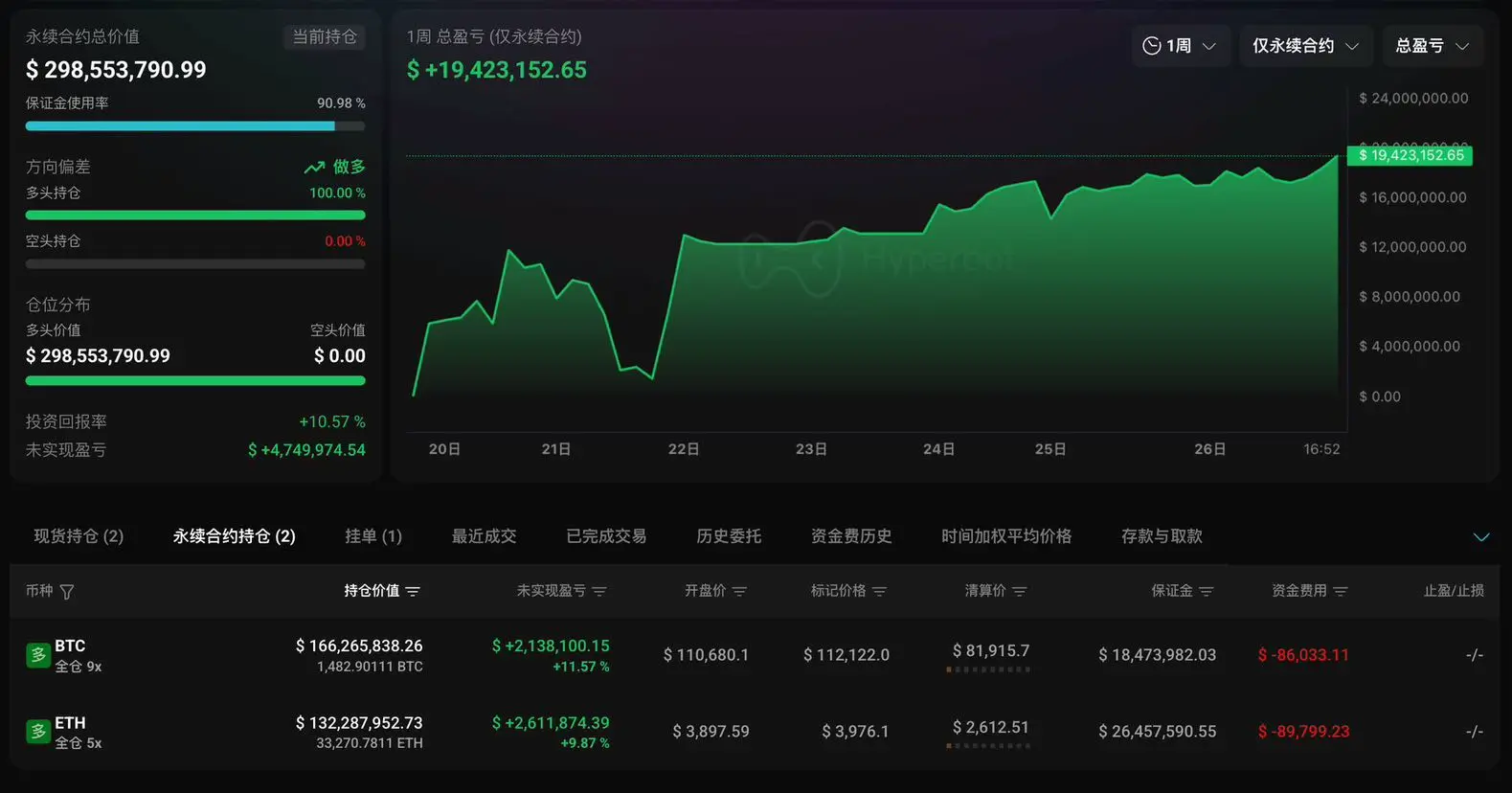Click ETH position value $ 132,287,952.73
Viewport: 1512px width, 793px height.
[x=359, y=723]
